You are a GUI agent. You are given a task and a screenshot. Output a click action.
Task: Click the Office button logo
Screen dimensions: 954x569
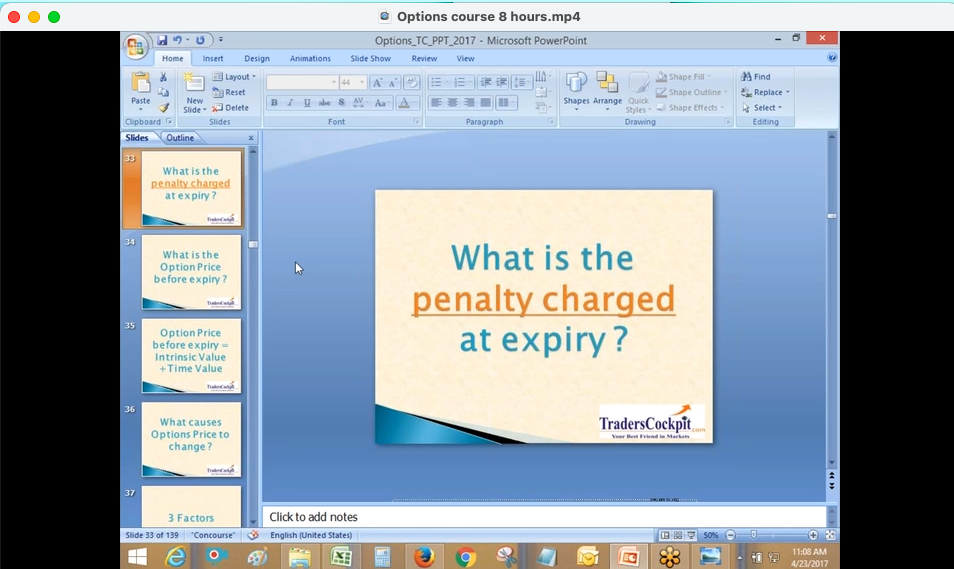point(134,46)
